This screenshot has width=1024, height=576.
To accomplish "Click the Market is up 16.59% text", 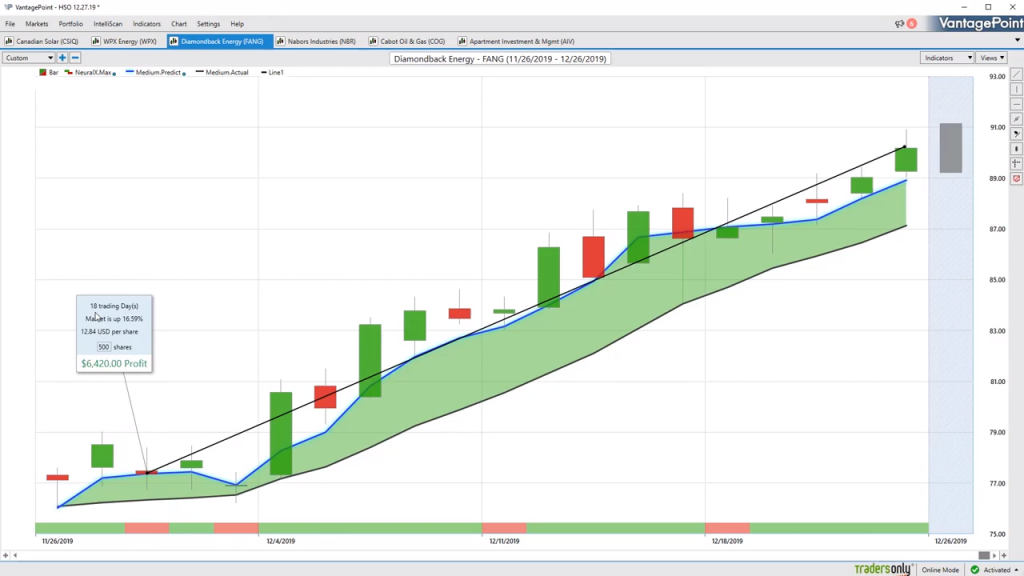I will 114,319.
